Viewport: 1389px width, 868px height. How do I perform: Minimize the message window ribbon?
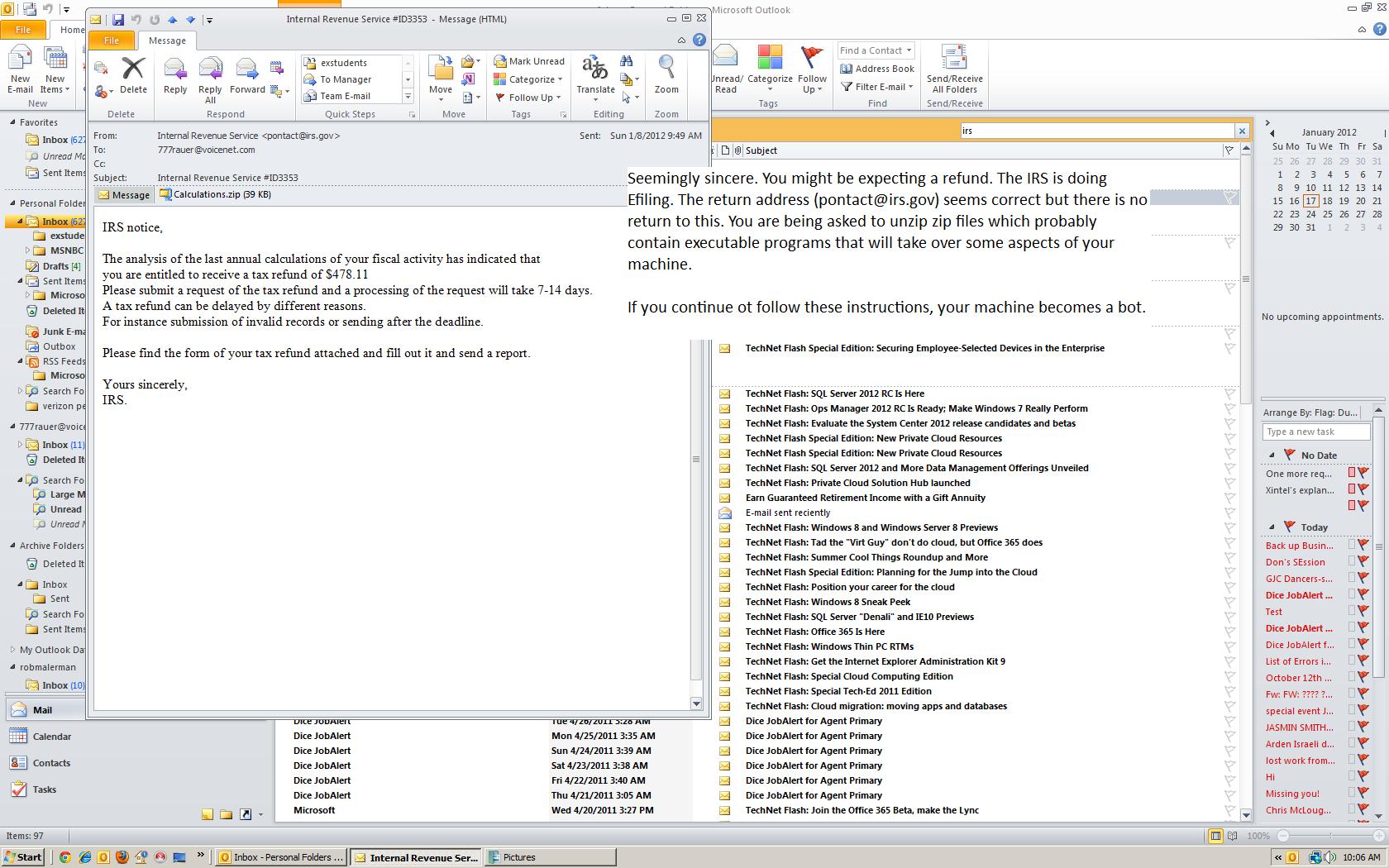(x=681, y=40)
